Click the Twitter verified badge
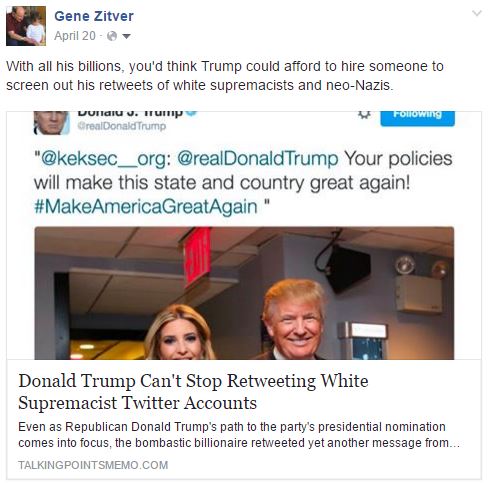The width and height of the screenshot is (490, 492). tap(191, 113)
